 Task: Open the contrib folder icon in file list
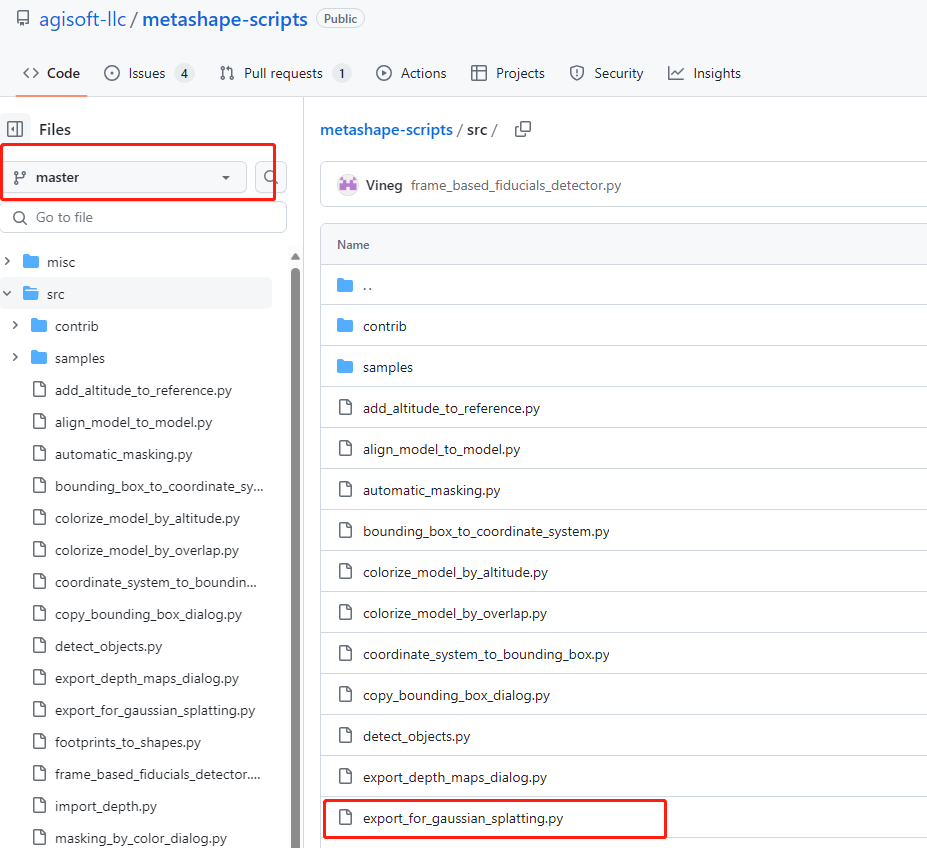point(346,326)
